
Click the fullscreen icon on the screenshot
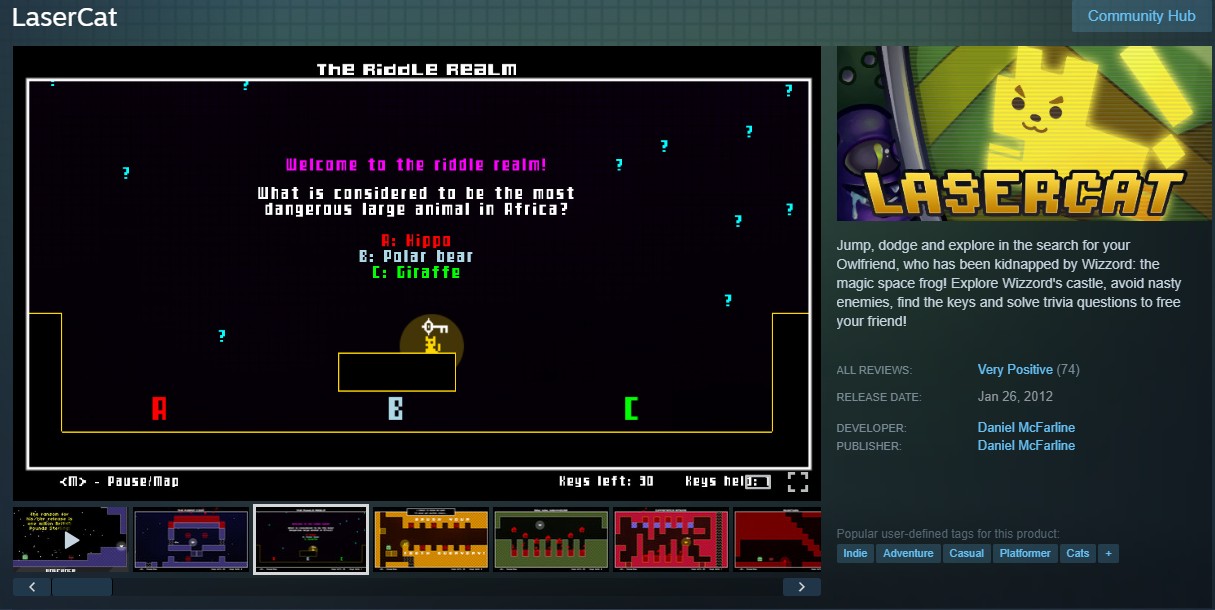[797, 482]
